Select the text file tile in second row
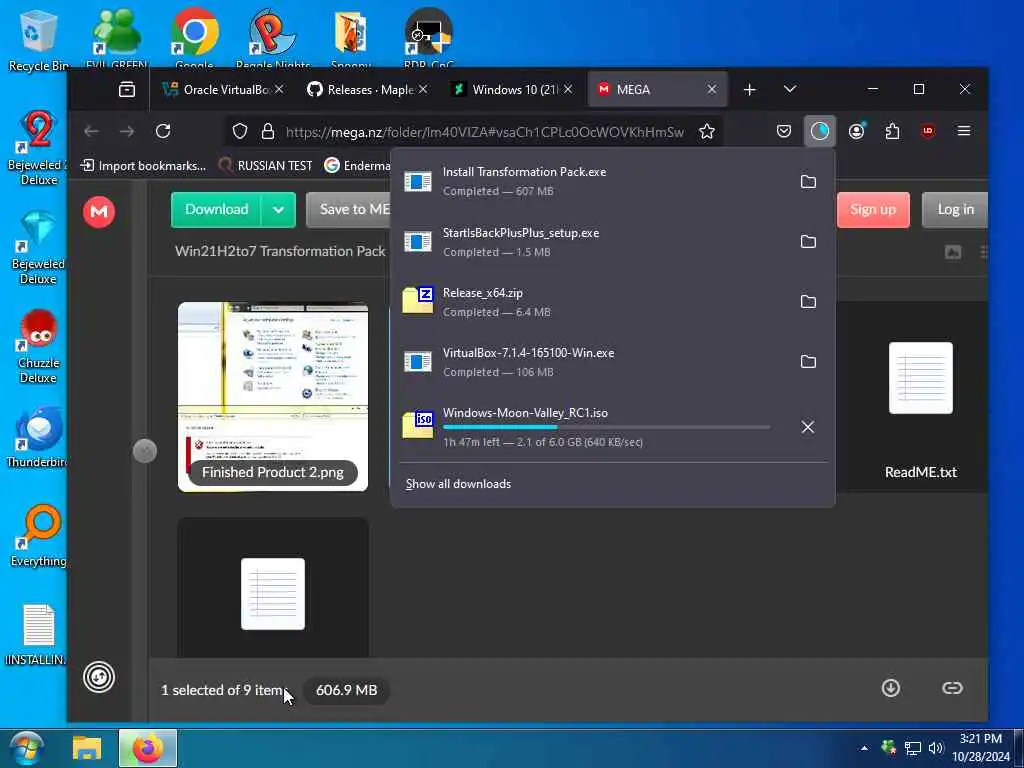 (273, 588)
